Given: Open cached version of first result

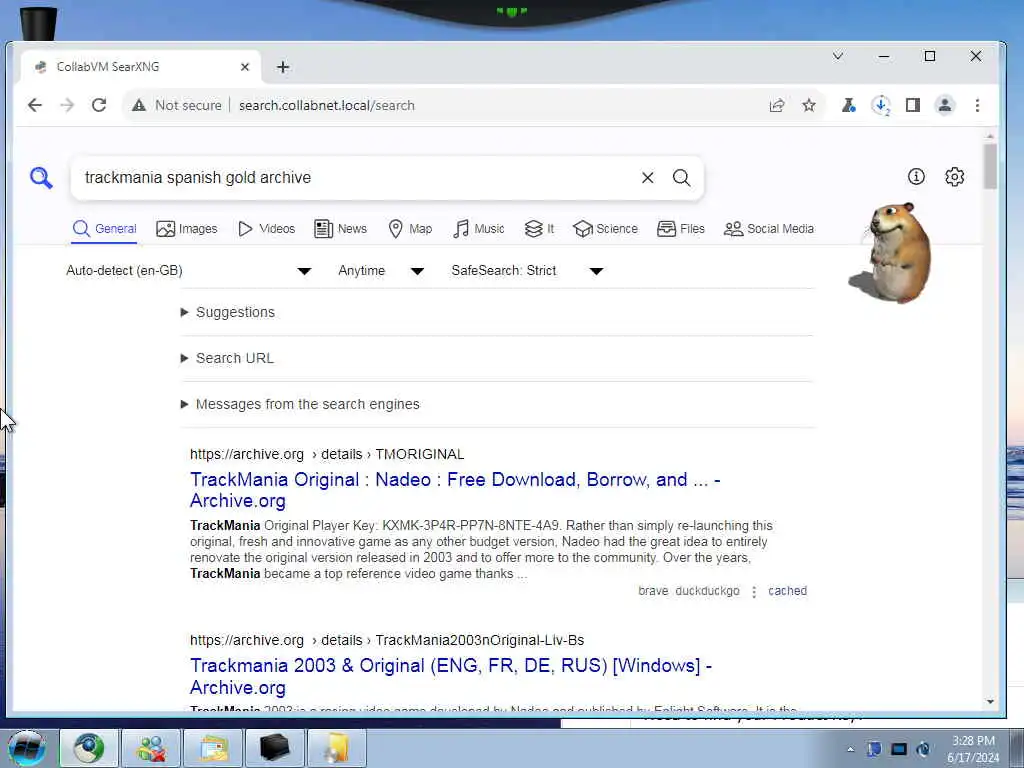Looking at the screenshot, I should pos(788,590).
